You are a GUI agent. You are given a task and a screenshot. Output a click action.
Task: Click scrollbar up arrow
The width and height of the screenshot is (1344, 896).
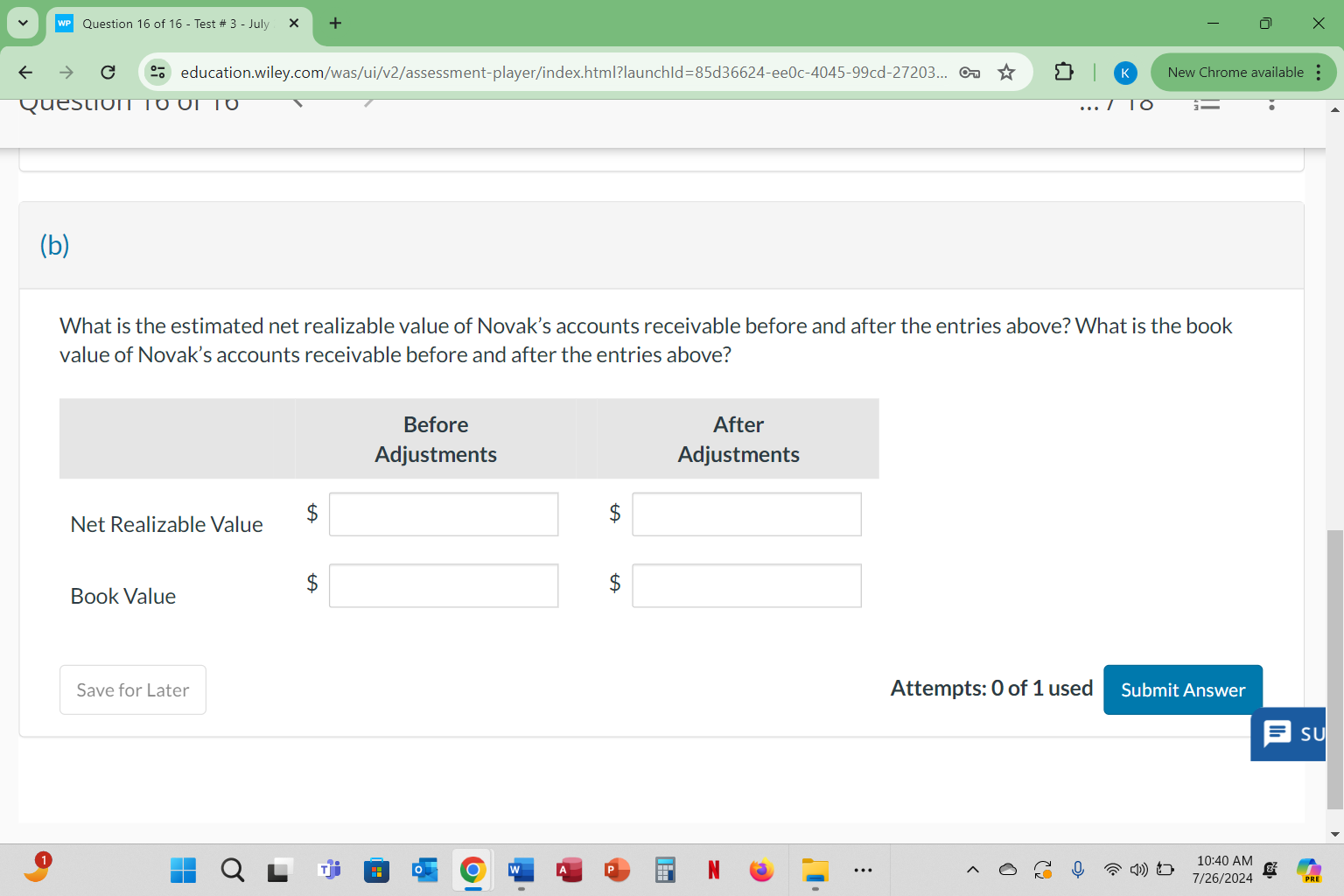pyautogui.click(x=1335, y=109)
